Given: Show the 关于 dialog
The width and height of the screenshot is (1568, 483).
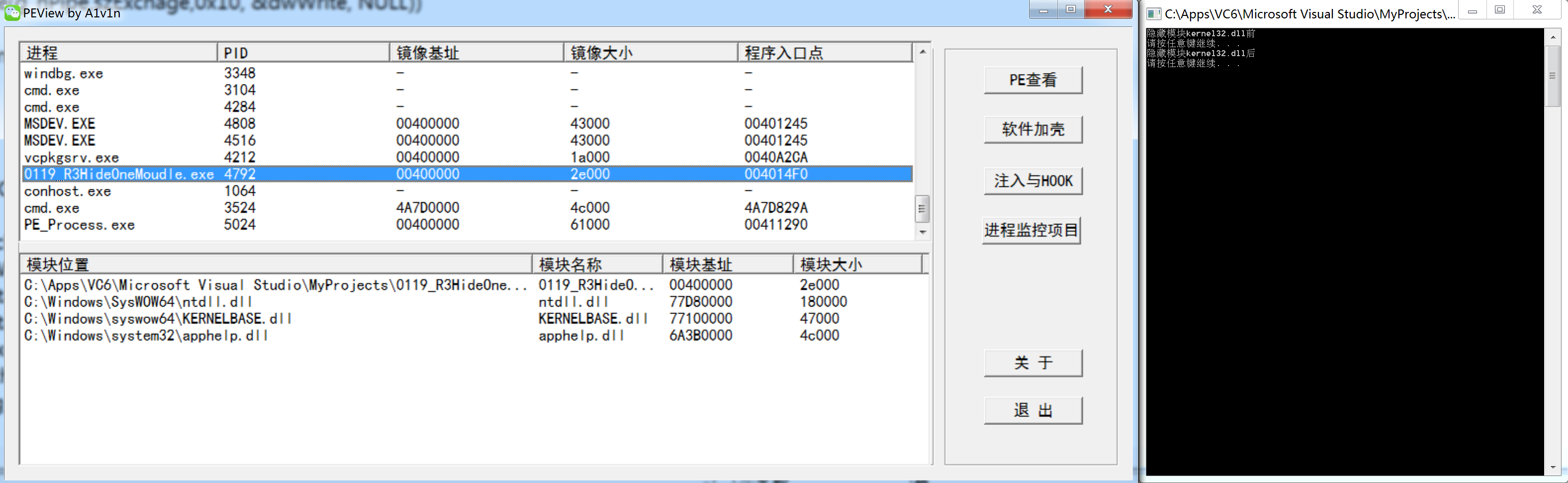Looking at the screenshot, I should click(x=1033, y=363).
